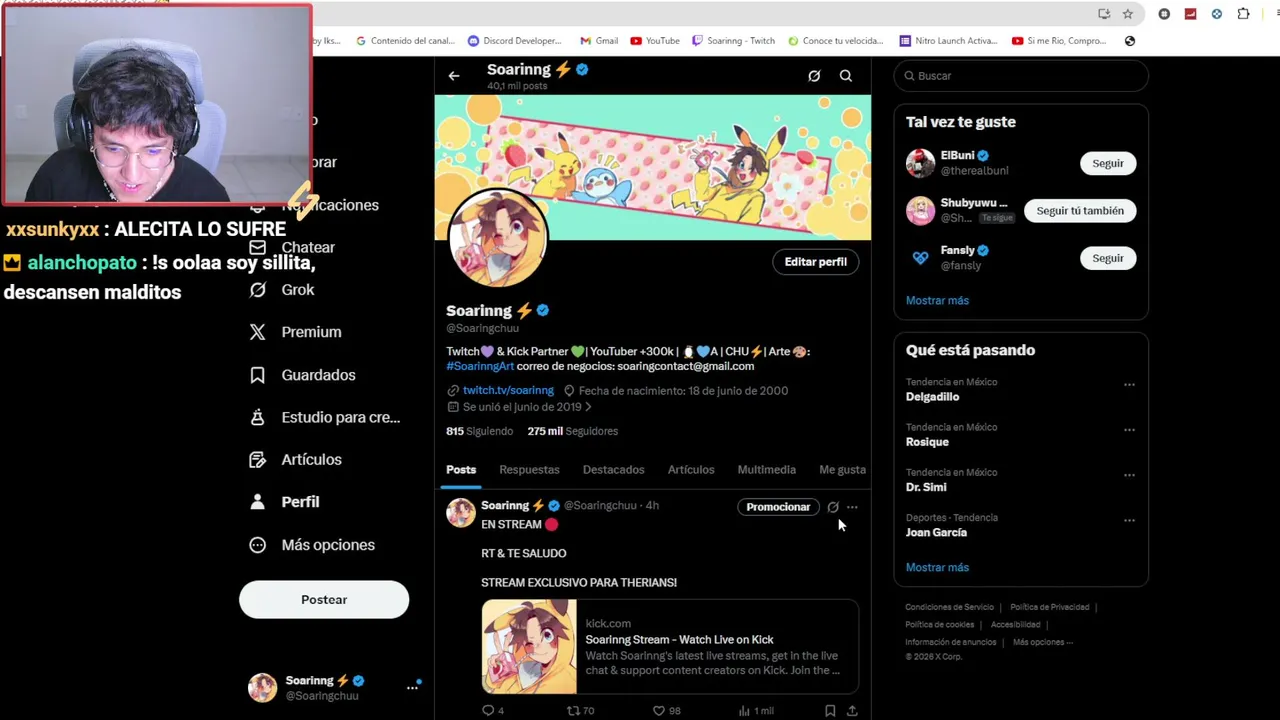Screen dimensions: 1280x720
Task: Open options for Joan García trend
Action: 1129,520
